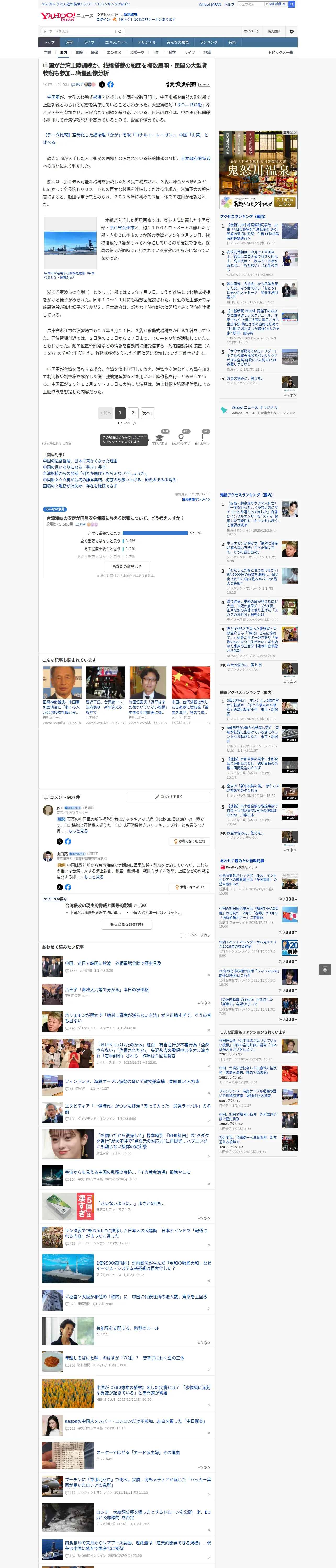
Task: Mark JSF's comment "参考になった 171"
Action: pos(190,841)
